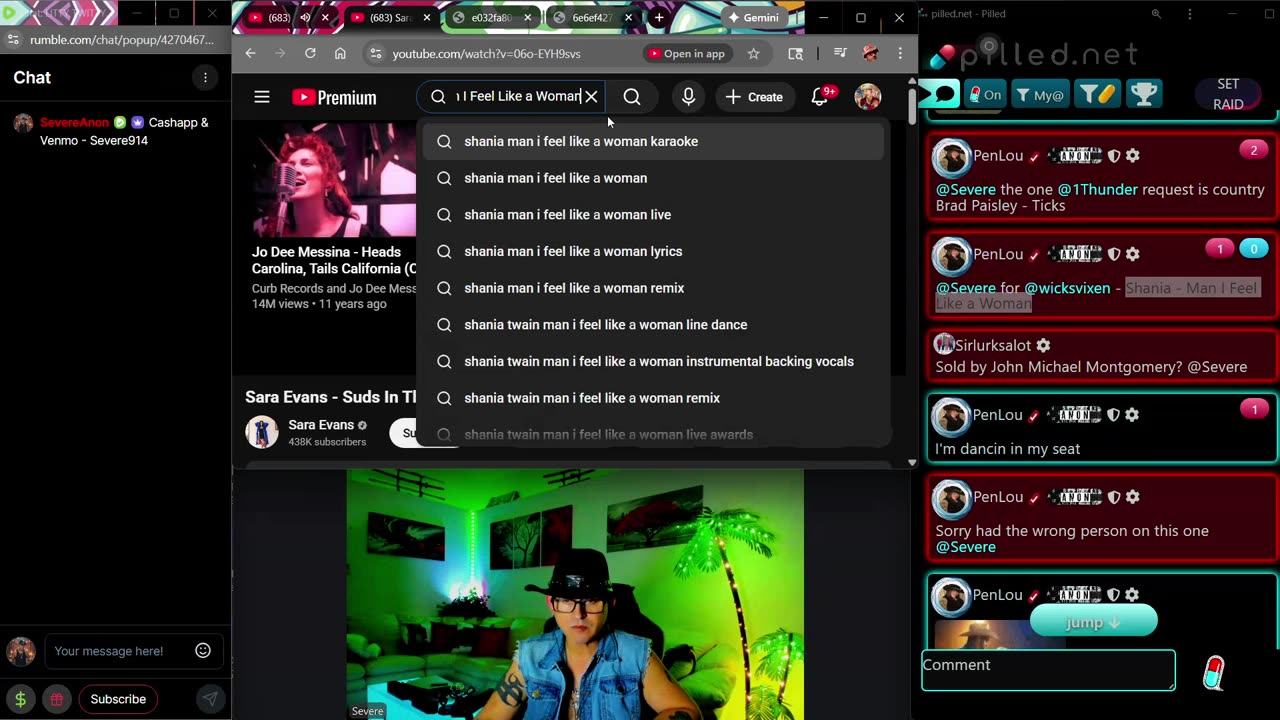The width and height of the screenshot is (1280, 720).
Task: Toggle the Pilled 'On' switch
Action: 986,95
